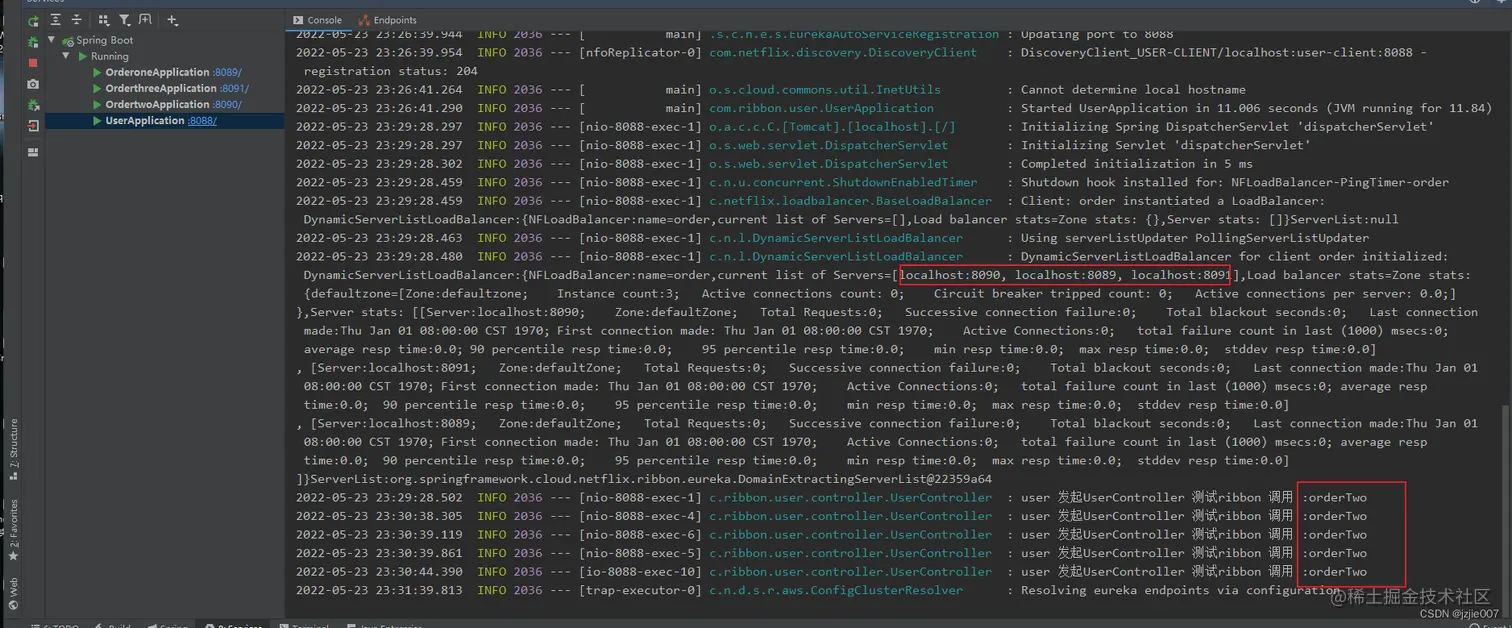Click the [trap-executor-0] thread name
The height and width of the screenshot is (628, 1512).
pos(640,590)
